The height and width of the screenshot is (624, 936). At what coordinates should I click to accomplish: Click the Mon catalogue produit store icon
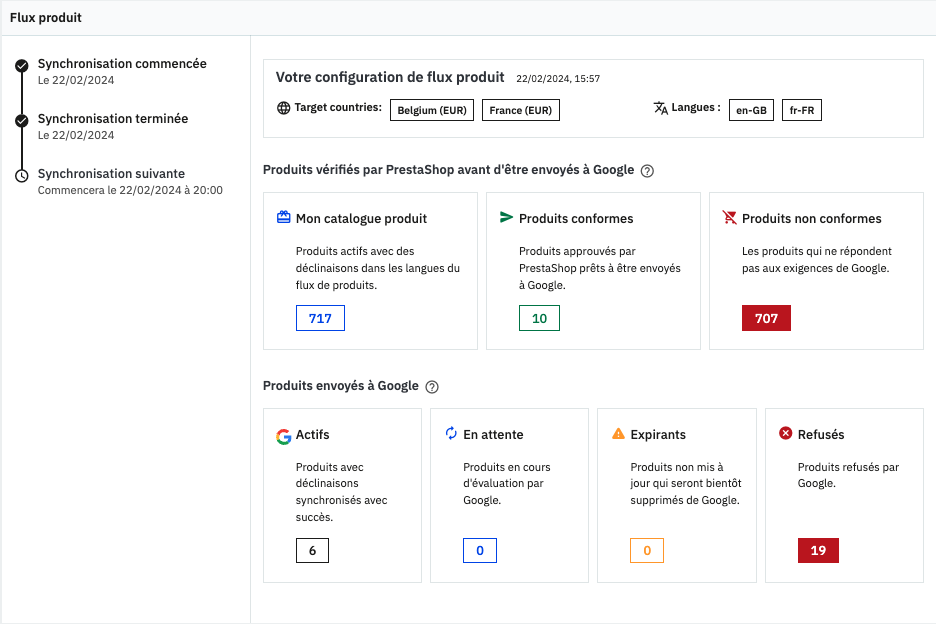pos(283,218)
